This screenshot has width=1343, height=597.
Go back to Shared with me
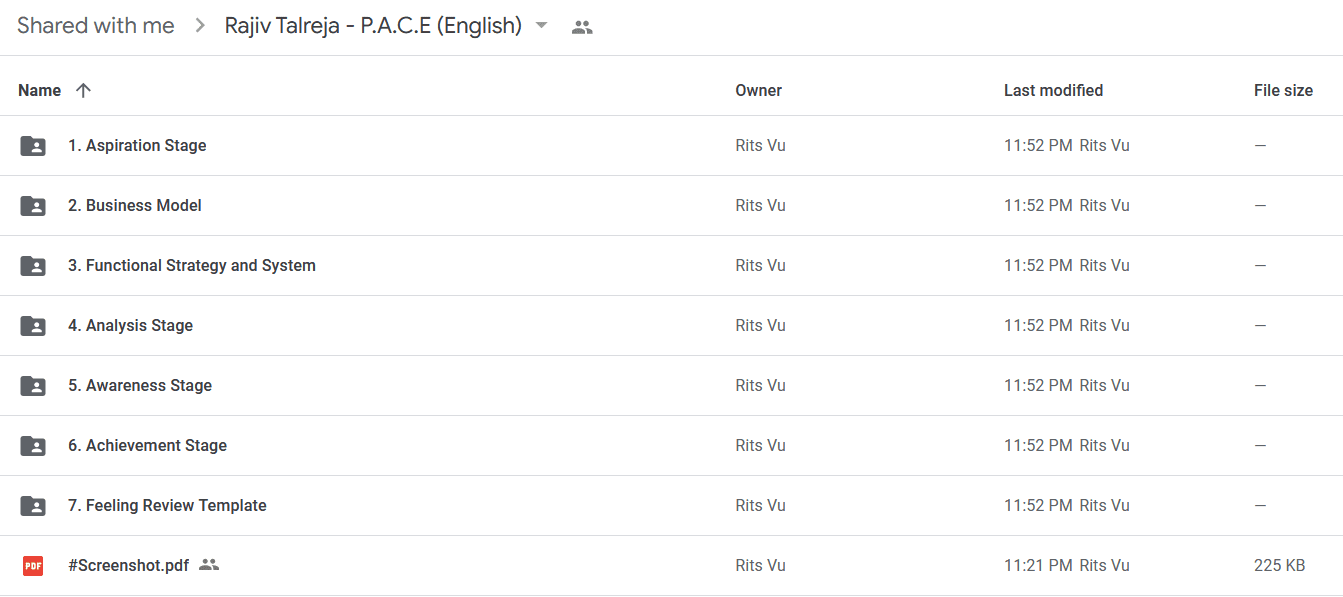[x=96, y=26]
